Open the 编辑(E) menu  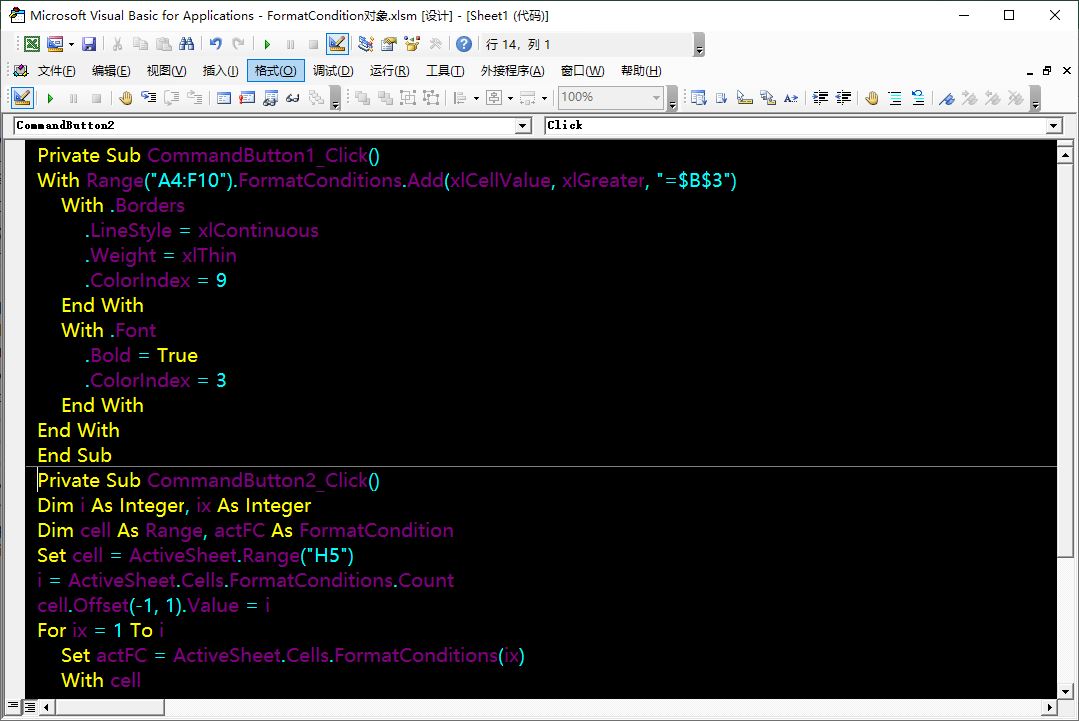pos(111,71)
